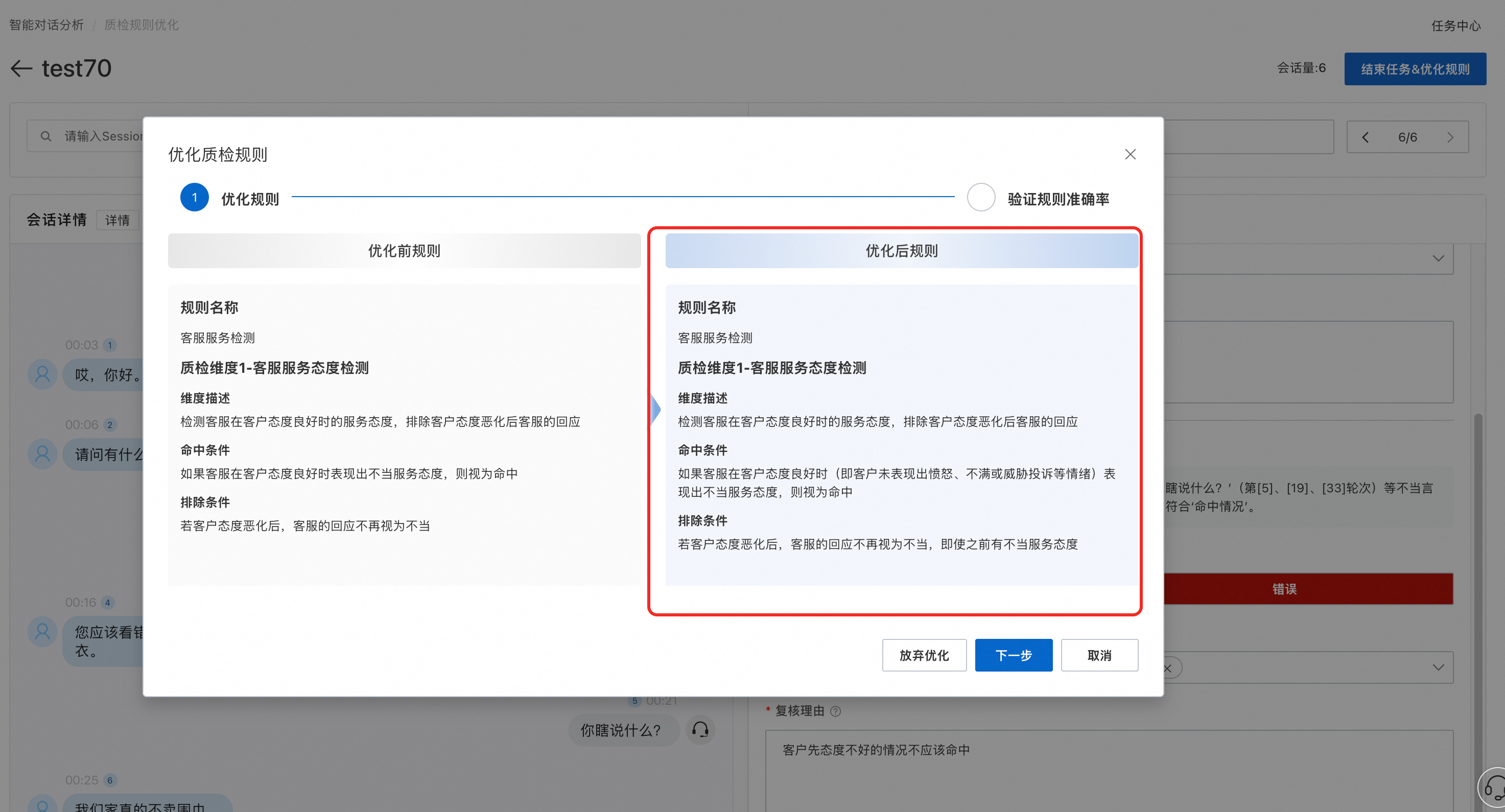Click step 1 优化规则 circle
Screen dimensions: 1505x812
(x=195, y=198)
